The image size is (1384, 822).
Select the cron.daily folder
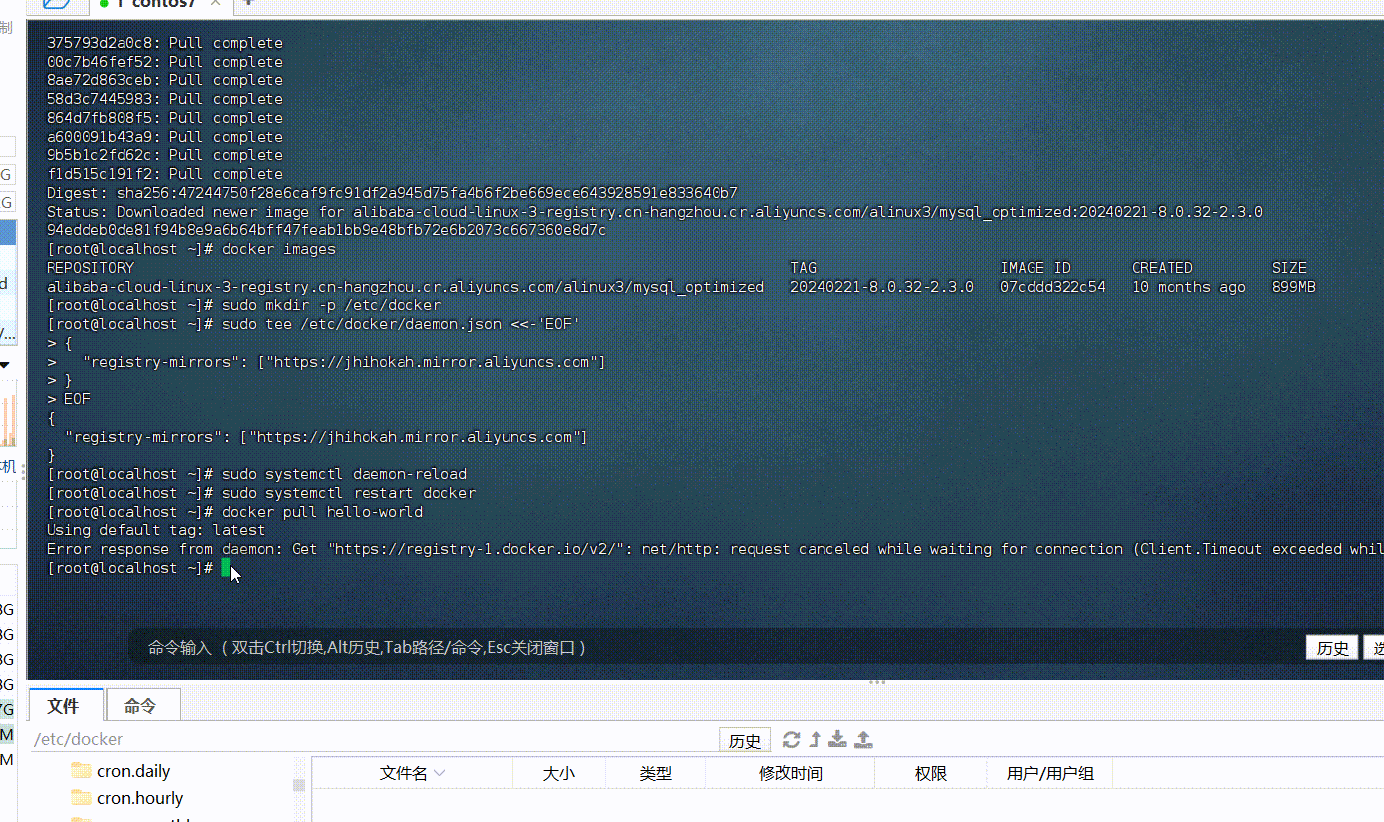point(121,771)
